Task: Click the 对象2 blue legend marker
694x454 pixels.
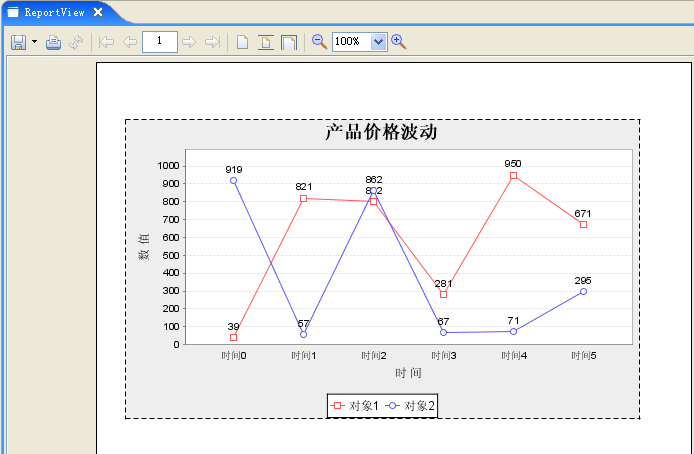Action: 392,405
